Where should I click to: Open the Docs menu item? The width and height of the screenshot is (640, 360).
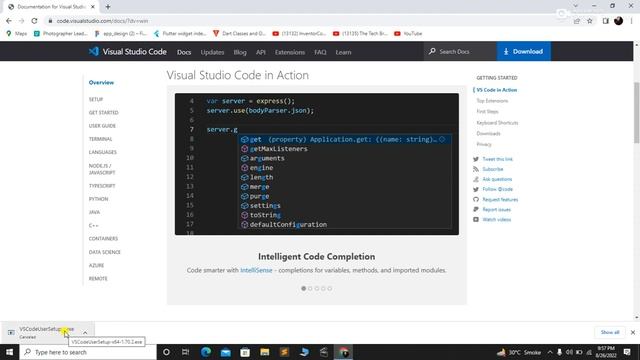click(x=184, y=52)
